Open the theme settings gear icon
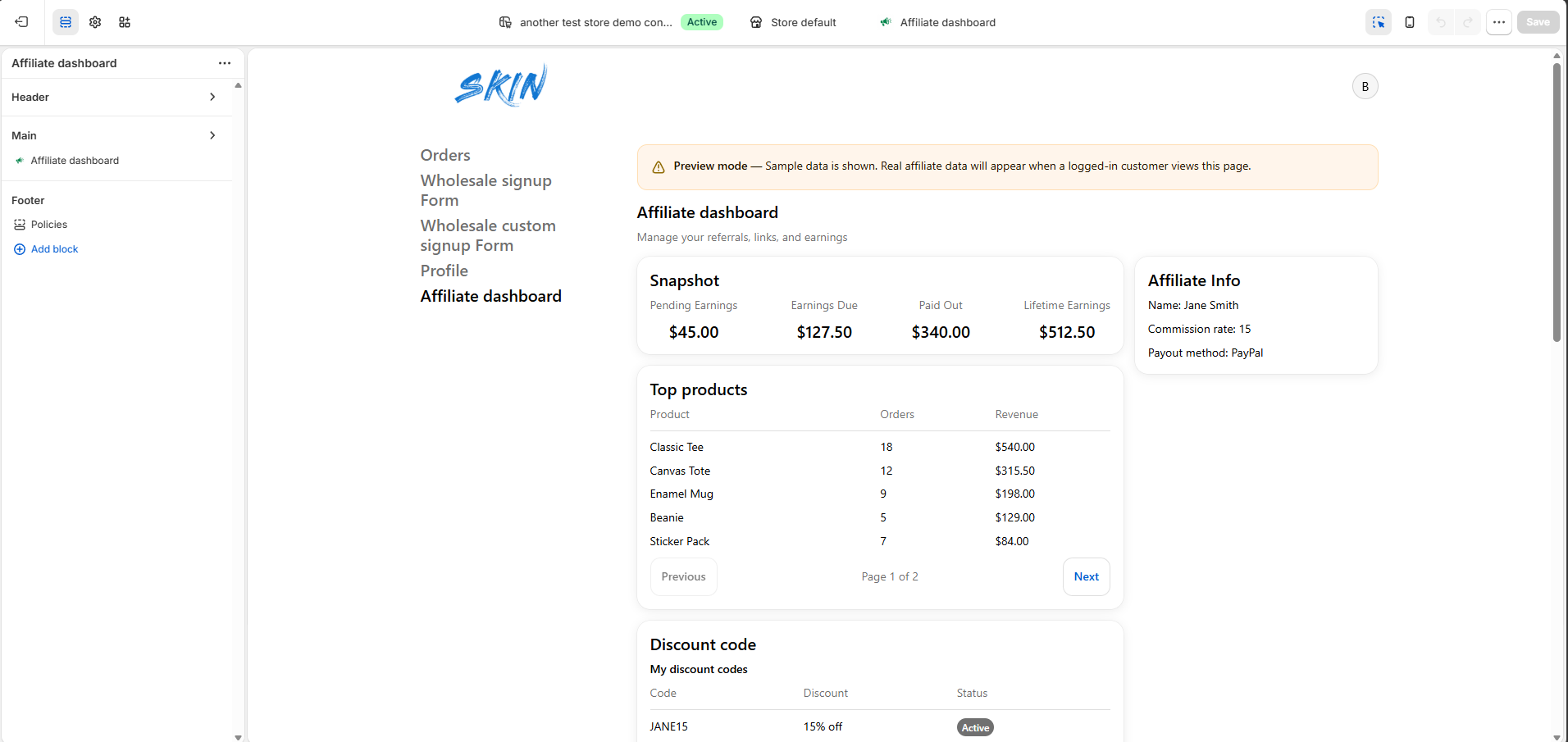1568x742 pixels. (95, 22)
